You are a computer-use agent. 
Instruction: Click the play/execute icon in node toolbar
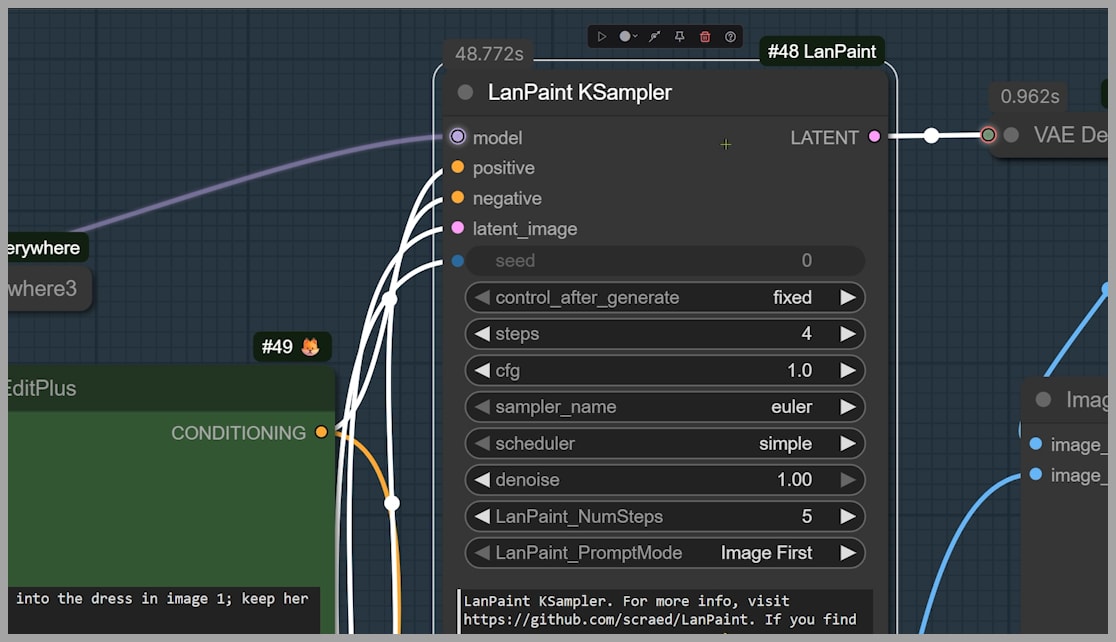click(x=602, y=37)
